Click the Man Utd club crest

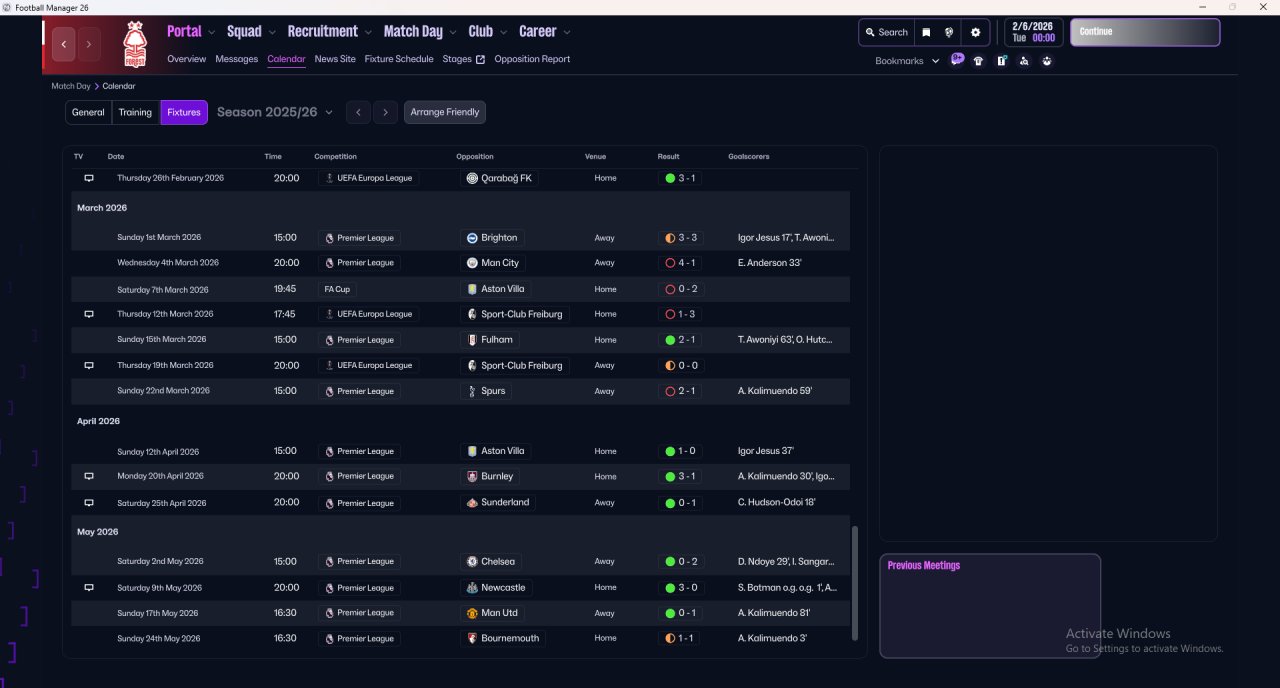tap(472, 613)
